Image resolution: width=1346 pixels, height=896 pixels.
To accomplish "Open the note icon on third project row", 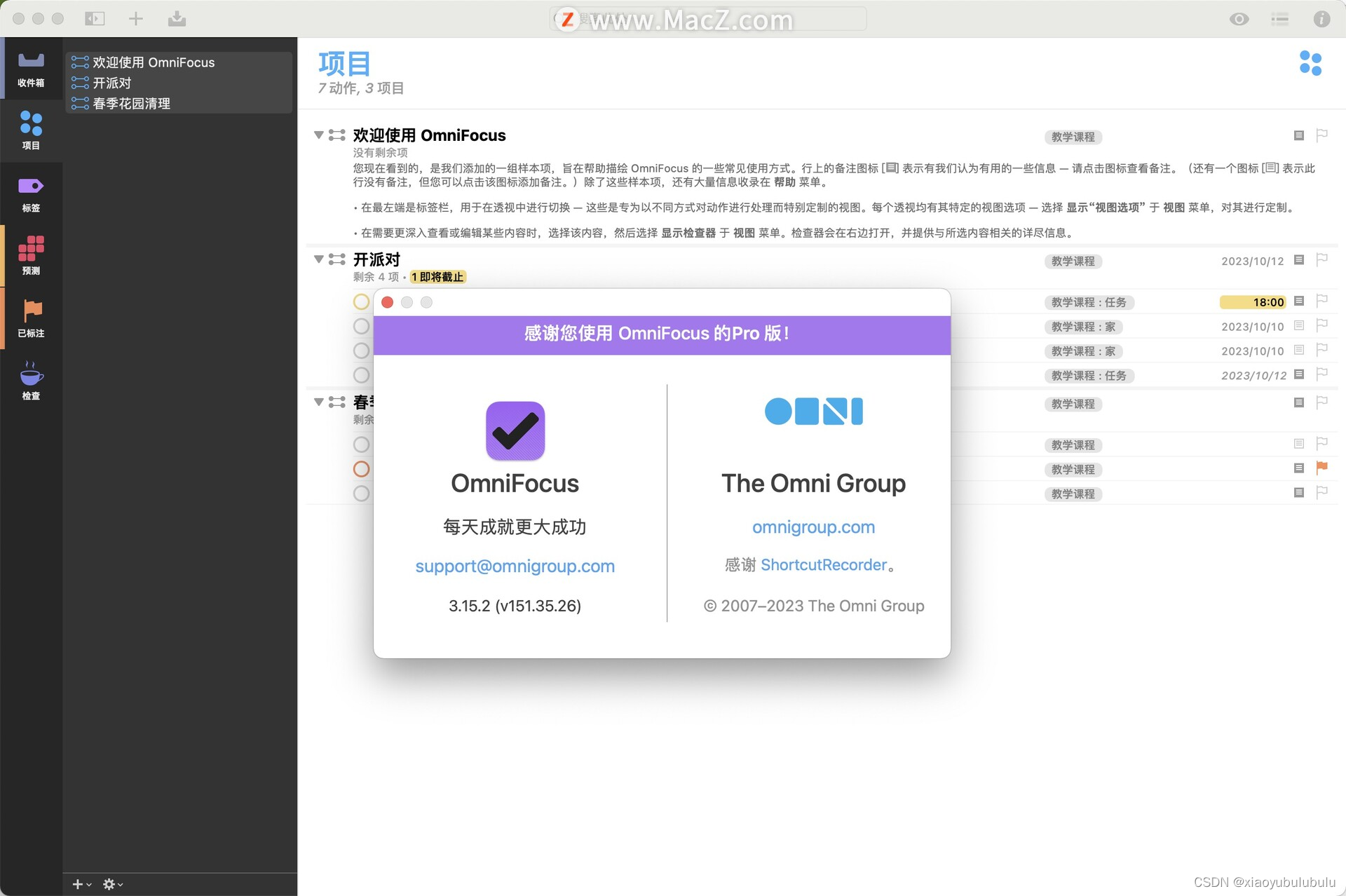I will point(1298,402).
